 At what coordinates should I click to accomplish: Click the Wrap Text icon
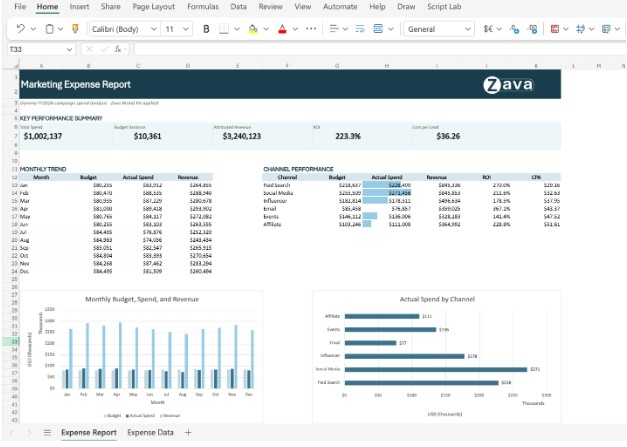(x=360, y=29)
